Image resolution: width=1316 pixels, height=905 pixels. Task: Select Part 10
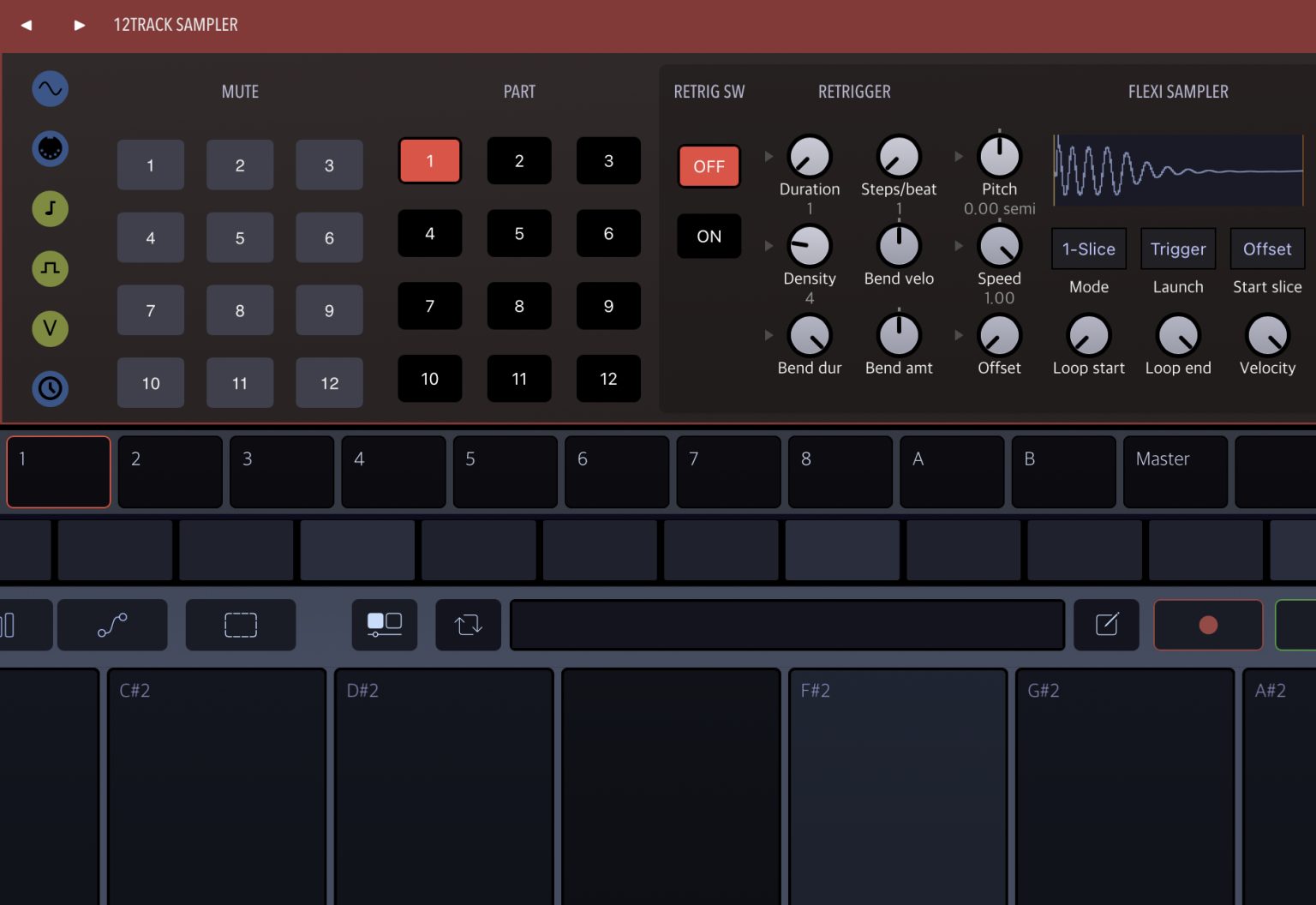tap(430, 379)
